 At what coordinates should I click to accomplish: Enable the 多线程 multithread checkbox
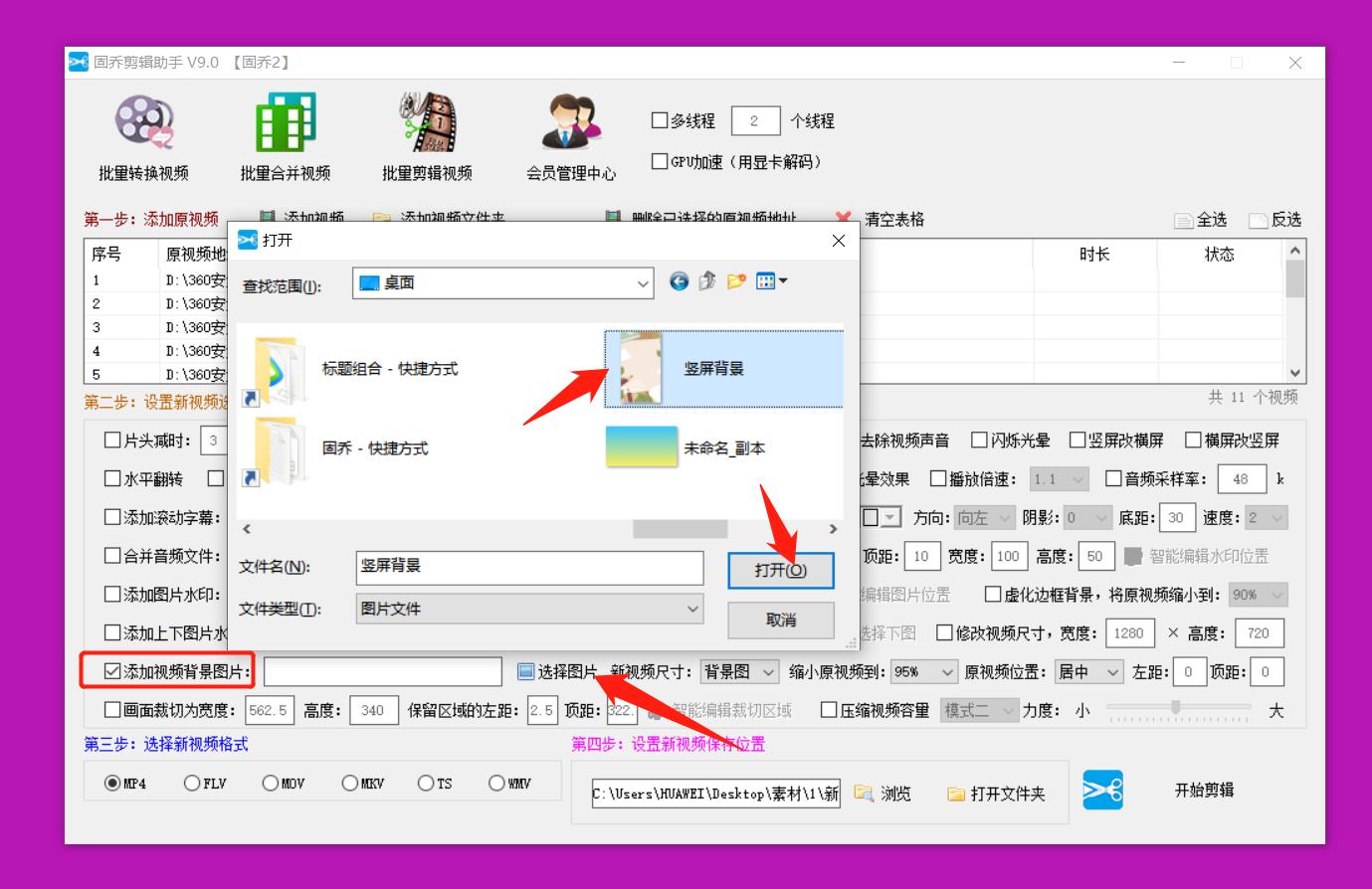point(660,120)
